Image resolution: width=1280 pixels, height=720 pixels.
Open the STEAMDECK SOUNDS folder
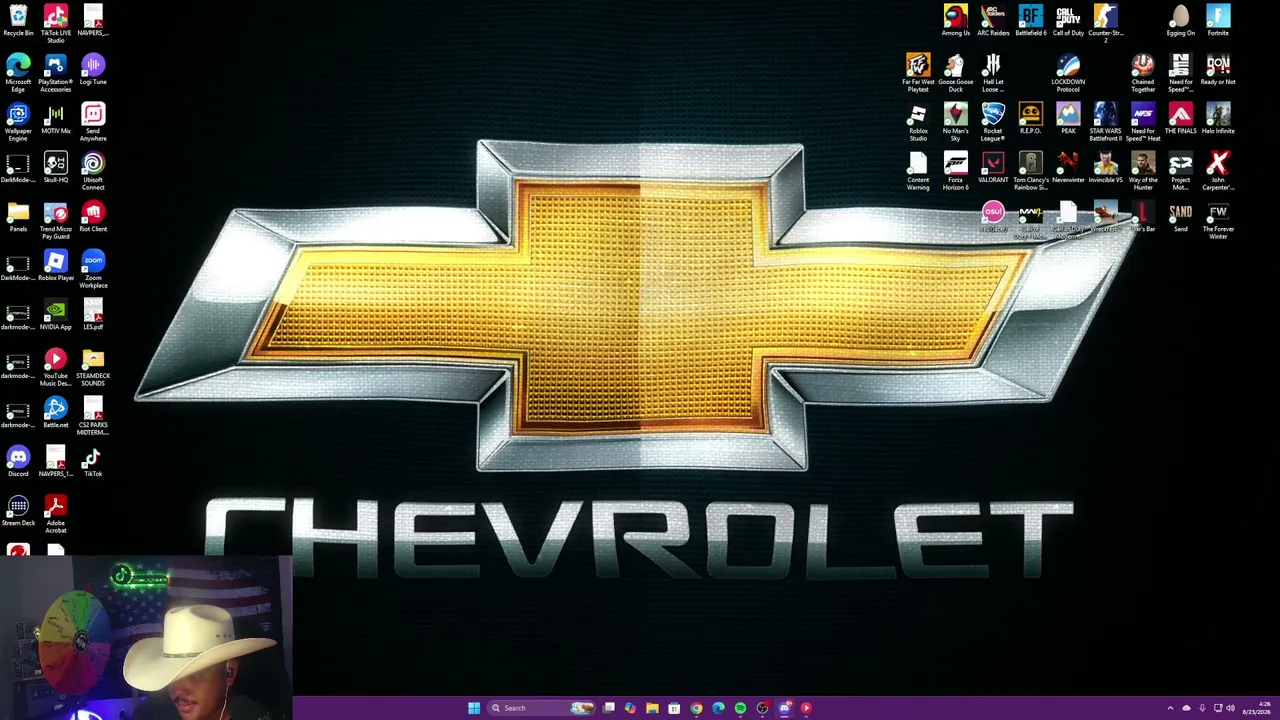coord(93,367)
